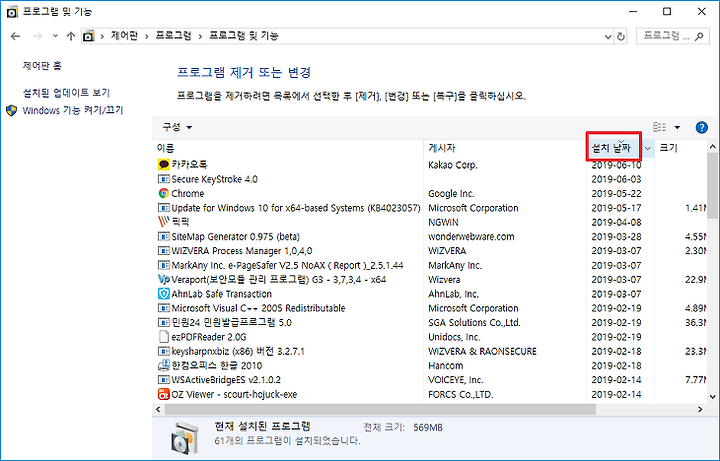Click 프로그램 in the breadcrumb
Image resolution: width=720 pixels, height=461 pixels.
click(x=173, y=36)
